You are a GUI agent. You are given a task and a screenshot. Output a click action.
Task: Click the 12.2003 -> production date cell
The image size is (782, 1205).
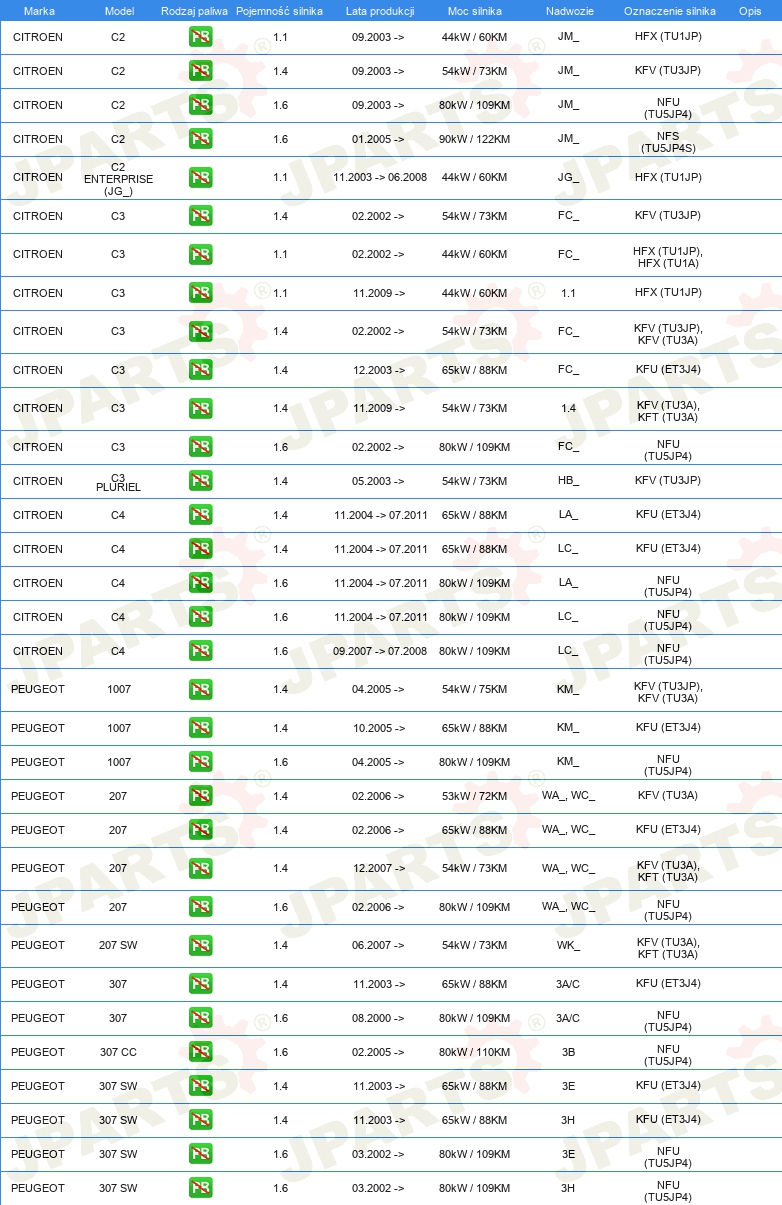click(378, 370)
